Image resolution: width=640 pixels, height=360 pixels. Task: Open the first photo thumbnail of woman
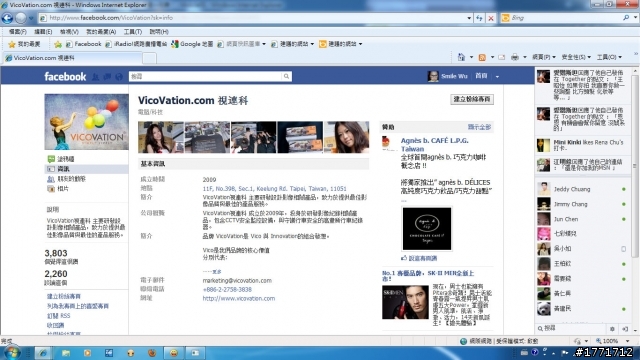click(x=160, y=137)
